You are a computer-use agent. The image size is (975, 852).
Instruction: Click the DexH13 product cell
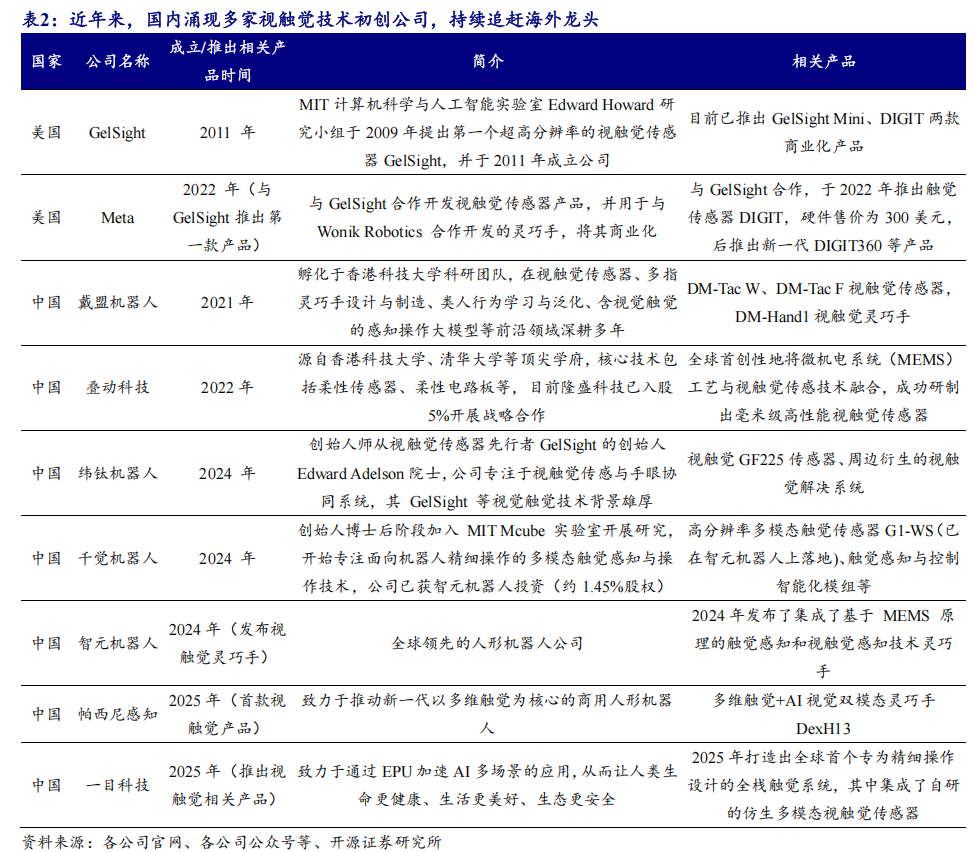[823, 714]
